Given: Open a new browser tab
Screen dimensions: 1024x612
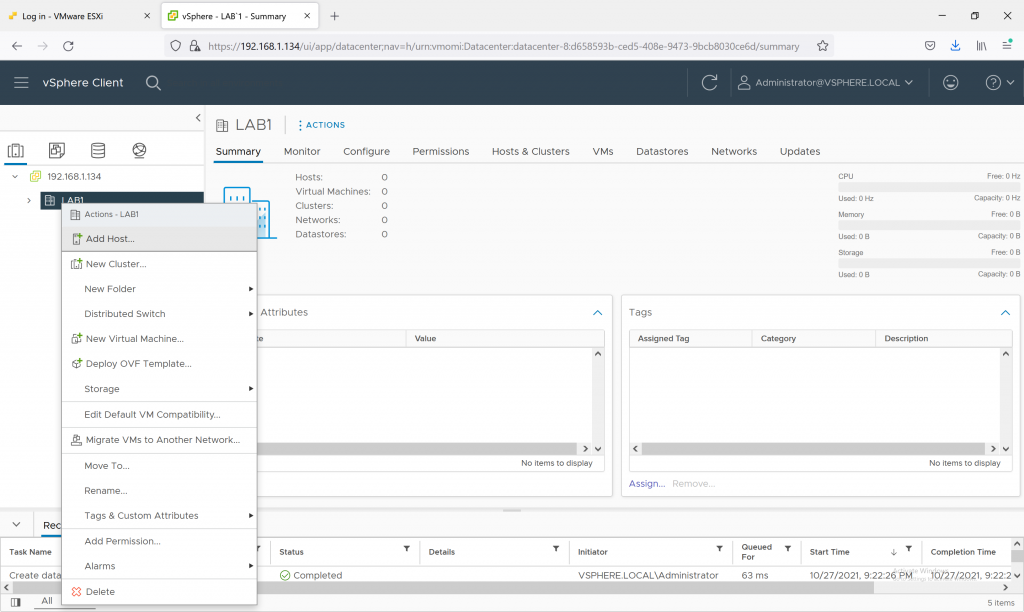Looking at the screenshot, I should click(x=334, y=16).
